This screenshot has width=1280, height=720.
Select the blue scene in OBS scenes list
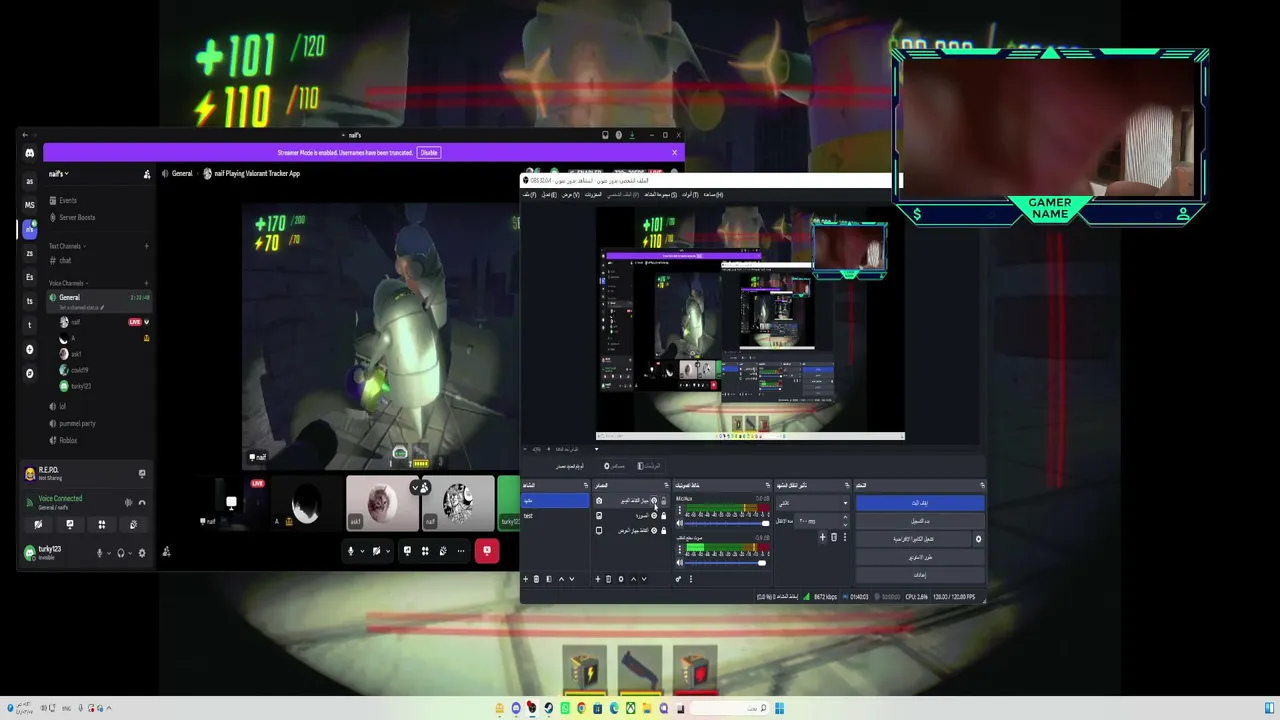555,500
